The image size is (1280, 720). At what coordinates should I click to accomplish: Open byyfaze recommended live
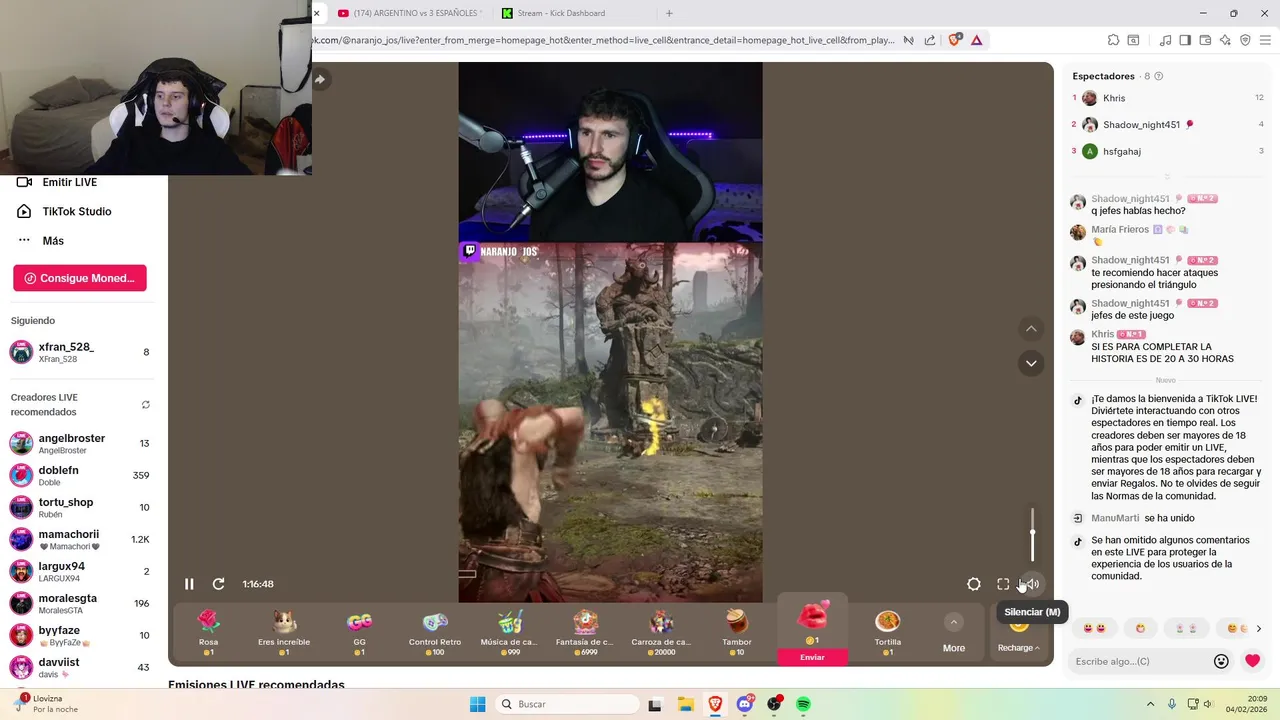(x=80, y=636)
